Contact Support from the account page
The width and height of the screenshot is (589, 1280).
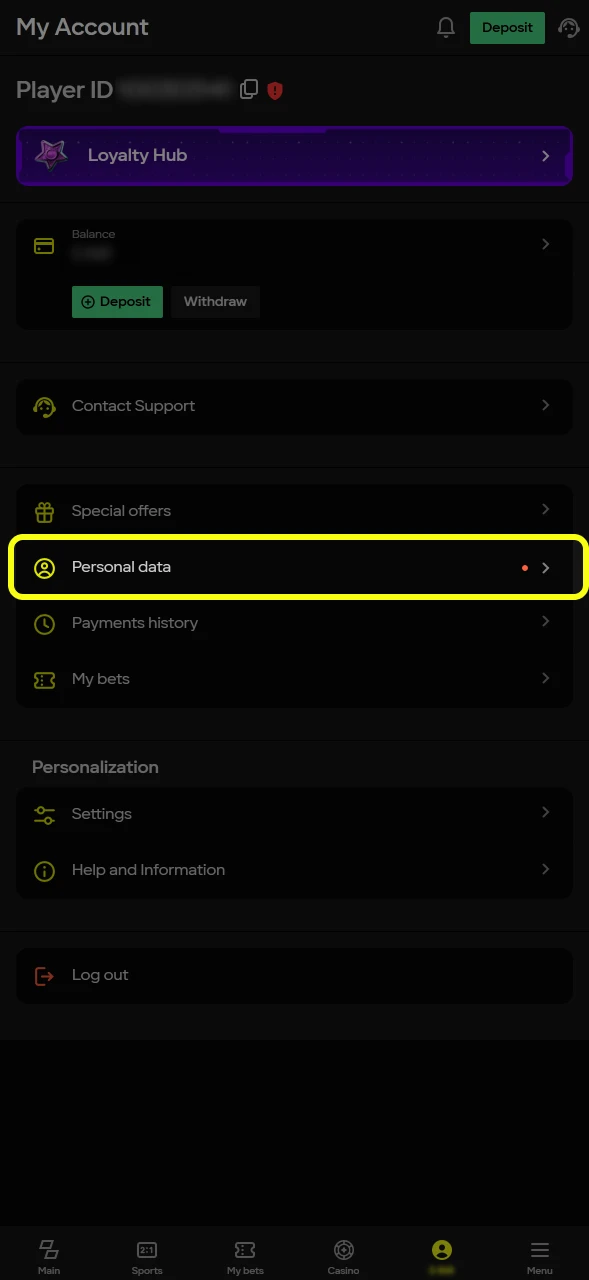coord(295,406)
